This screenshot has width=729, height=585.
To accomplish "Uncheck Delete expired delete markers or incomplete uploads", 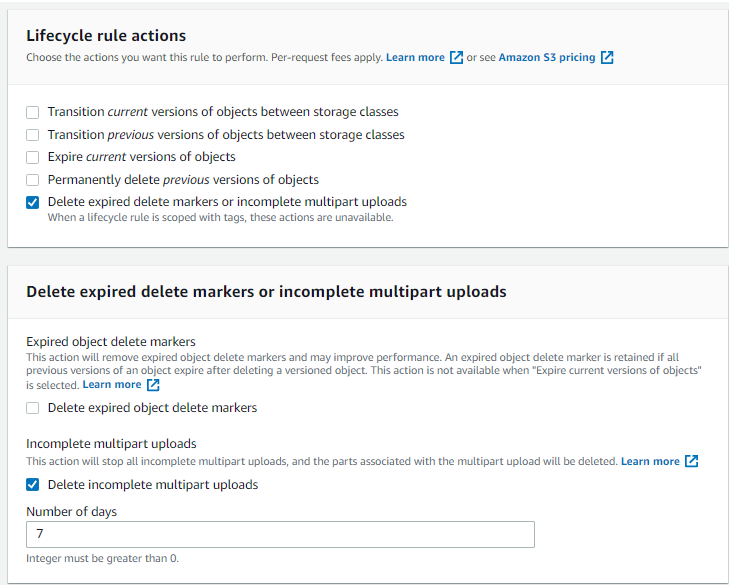I will (x=33, y=202).
